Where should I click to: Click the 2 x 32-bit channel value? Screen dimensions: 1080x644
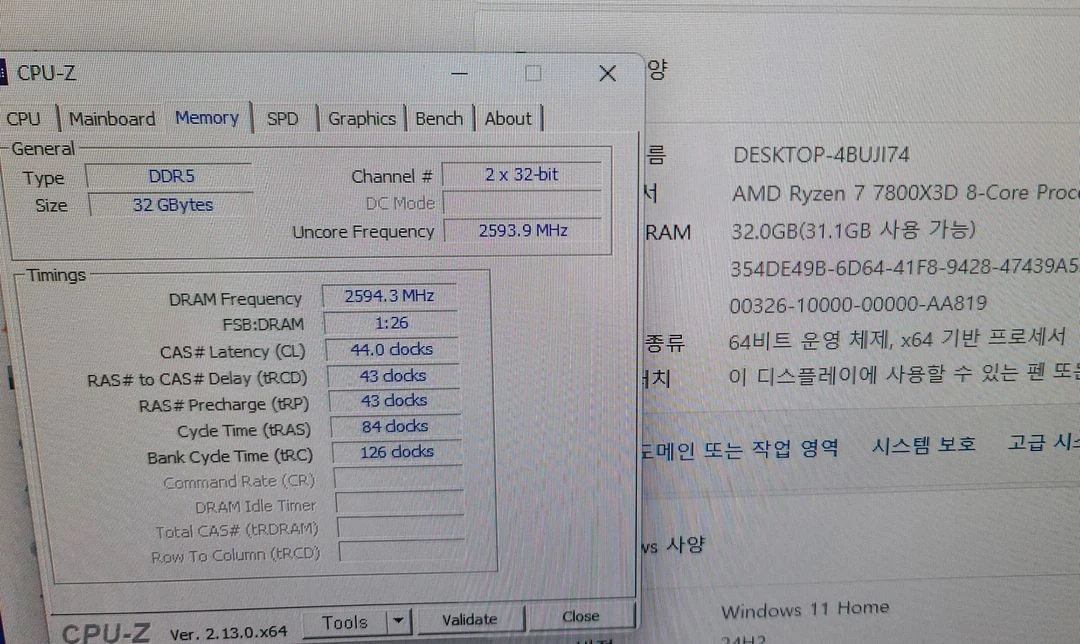(x=521, y=175)
